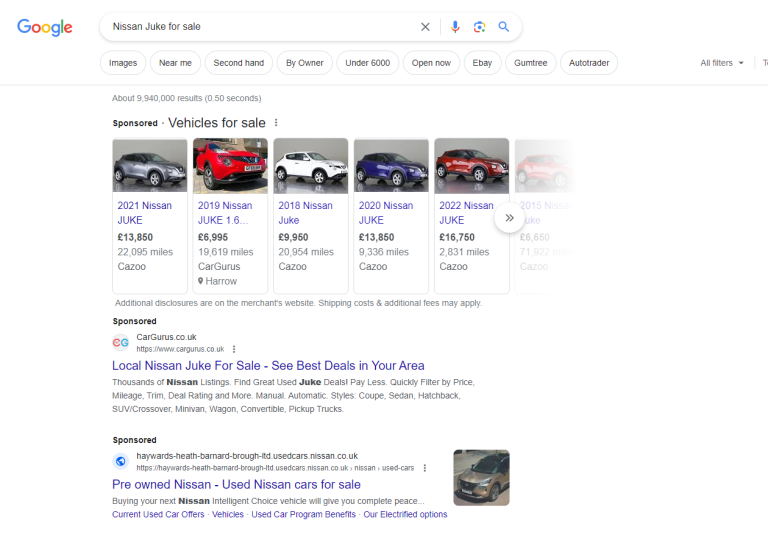This screenshot has width=768, height=535.
Task: Open the 2018 Nissan Juke listing title
Action: [x=305, y=213]
